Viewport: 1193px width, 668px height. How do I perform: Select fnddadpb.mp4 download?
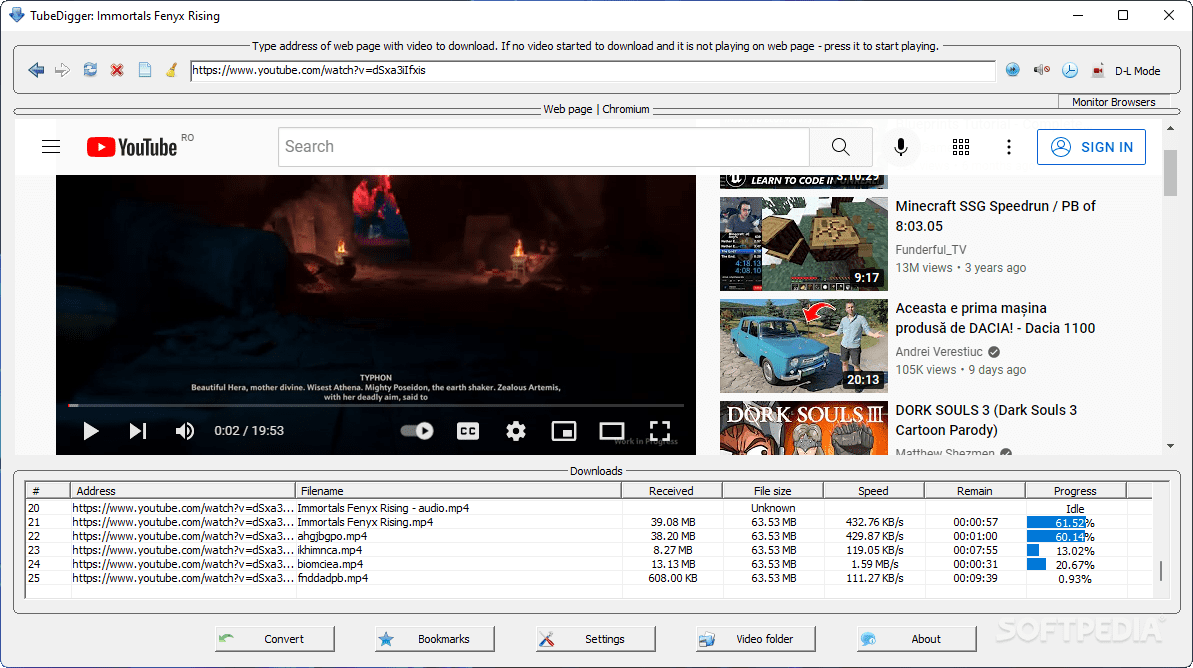click(588, 578)
